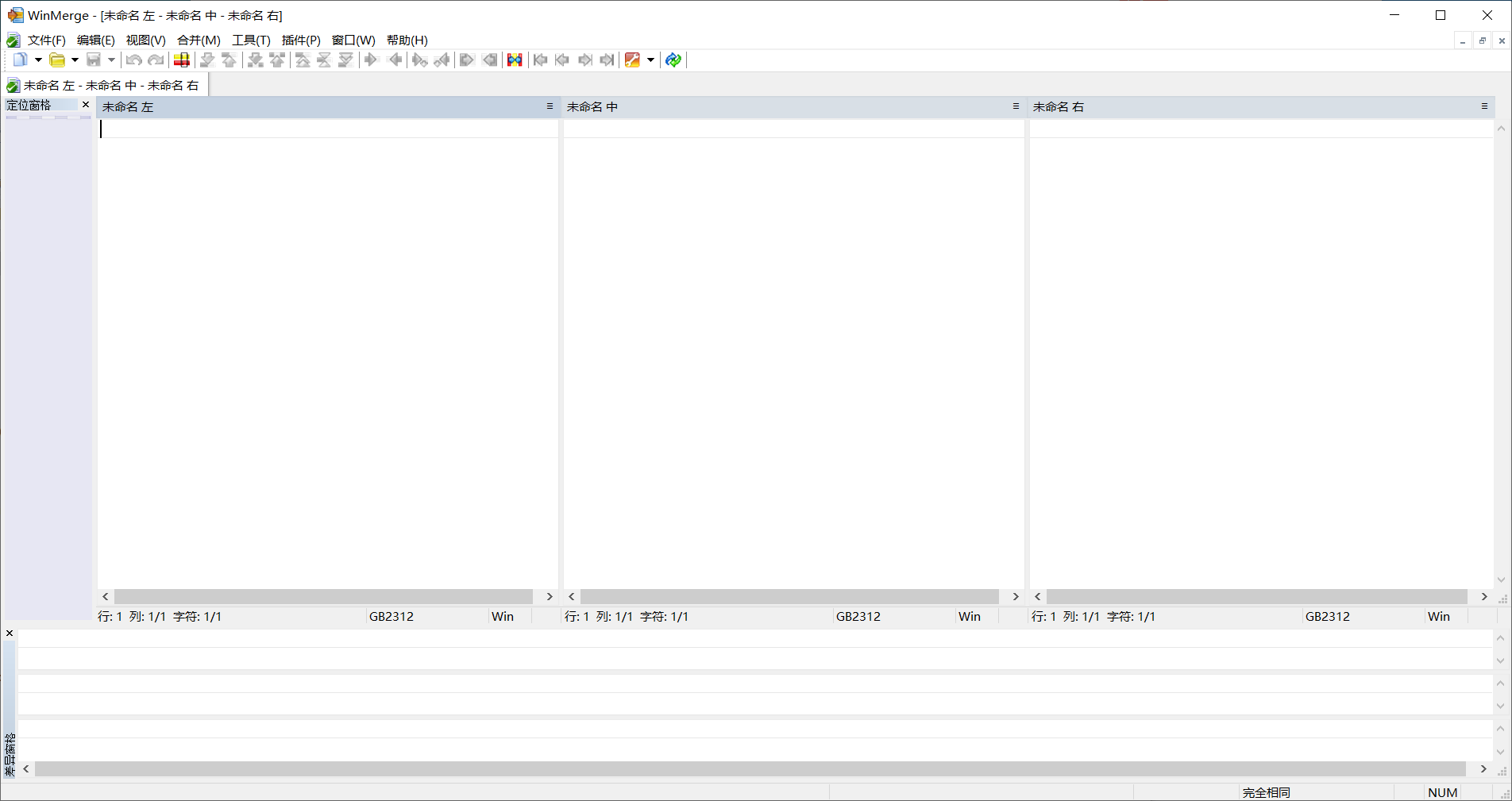Viewport: 1512px width, 801px height.
Task: Open the 合并(M) menu
Action: [x=199, y=40]
